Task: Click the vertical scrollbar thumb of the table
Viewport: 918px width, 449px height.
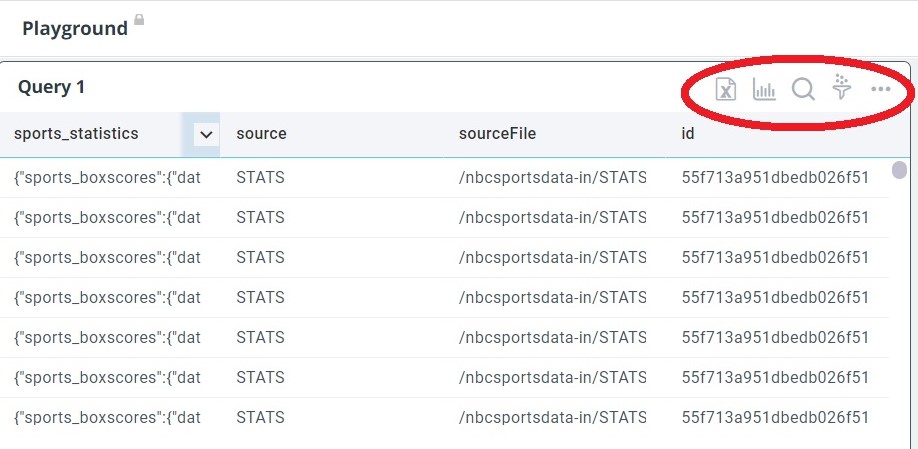Action: pyautogui.click(x=900, y=170)
